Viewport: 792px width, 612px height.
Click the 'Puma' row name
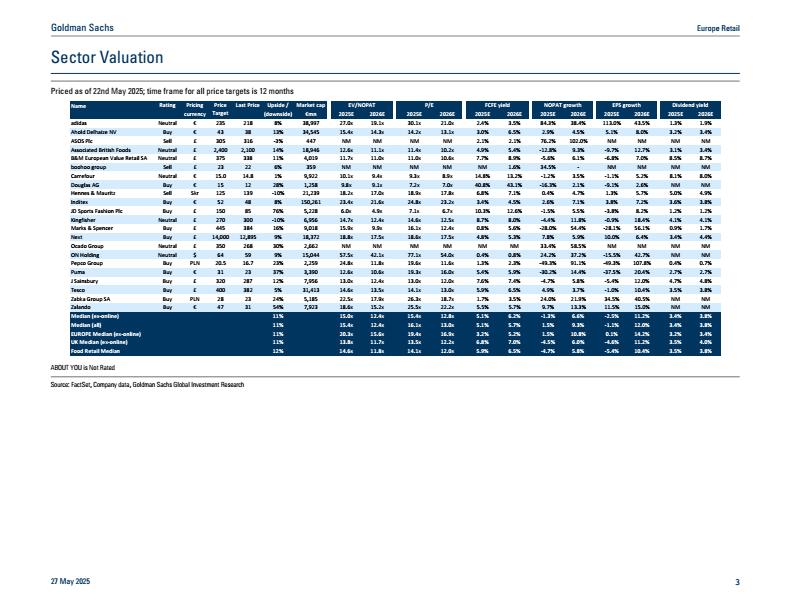(x=78, y=272)
